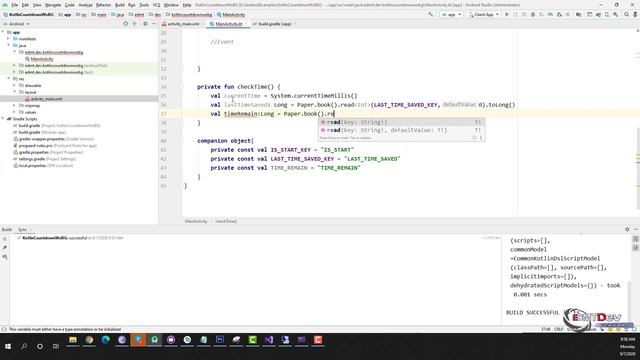Open the VCS menu
640x360 pixels.
156,5
